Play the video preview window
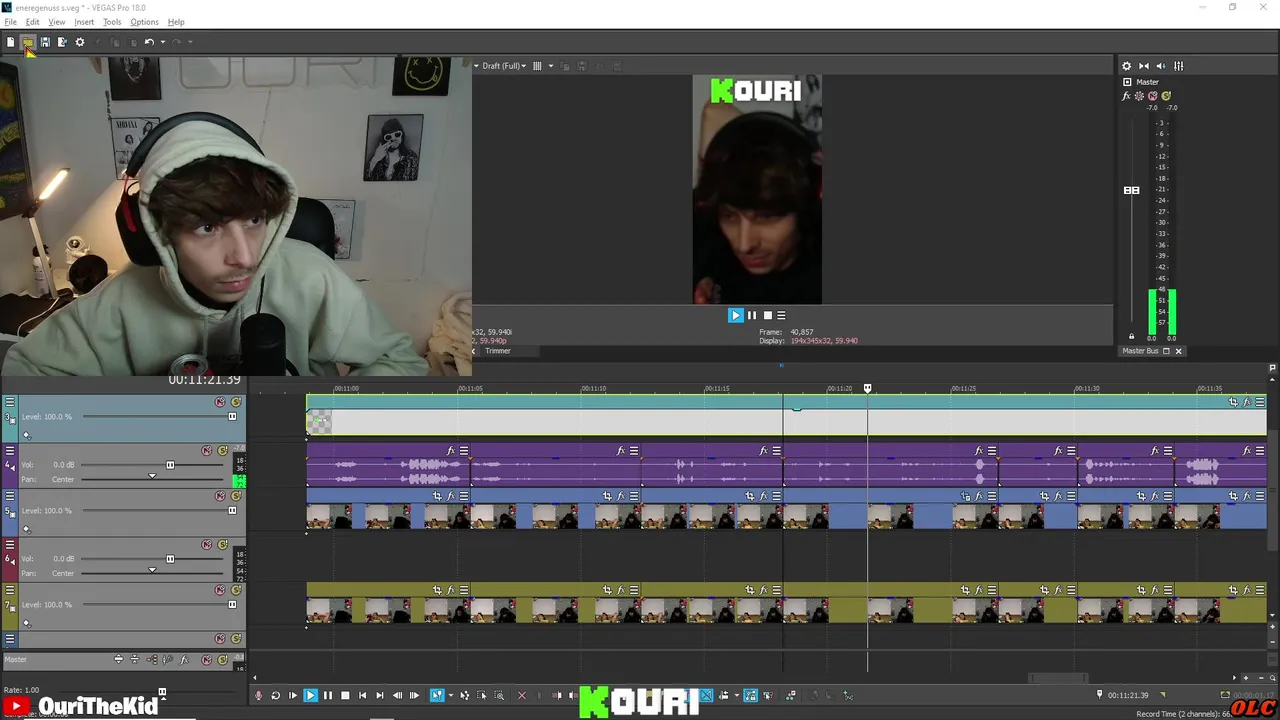The image size is (1280, 720). pyautogui.click(x=735, y=315)
